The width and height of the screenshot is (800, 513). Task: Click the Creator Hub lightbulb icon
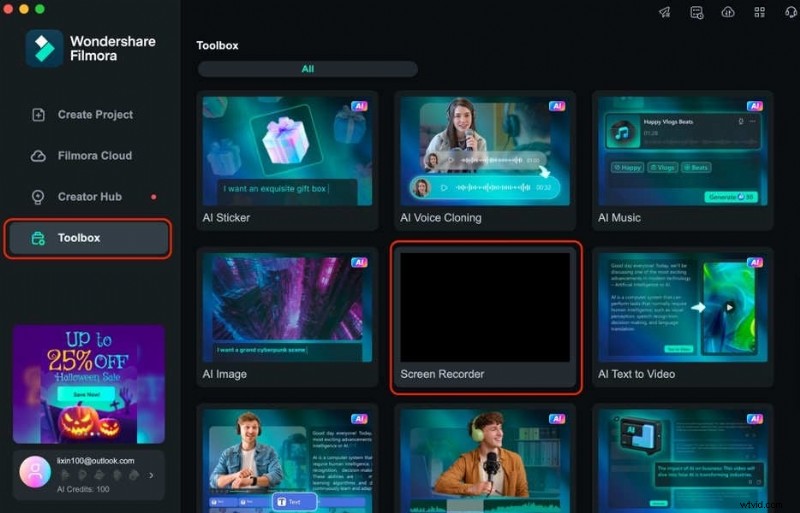coord(38,197)
